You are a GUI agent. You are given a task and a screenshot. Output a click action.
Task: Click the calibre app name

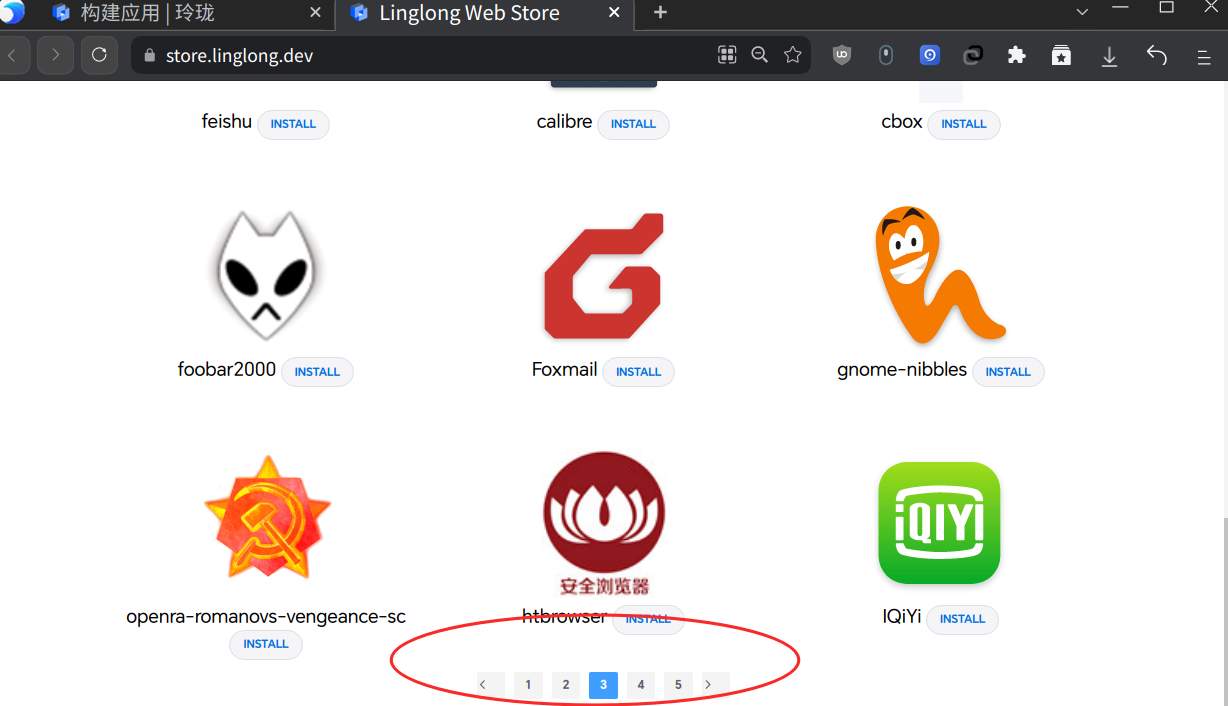tap(564, 122)
